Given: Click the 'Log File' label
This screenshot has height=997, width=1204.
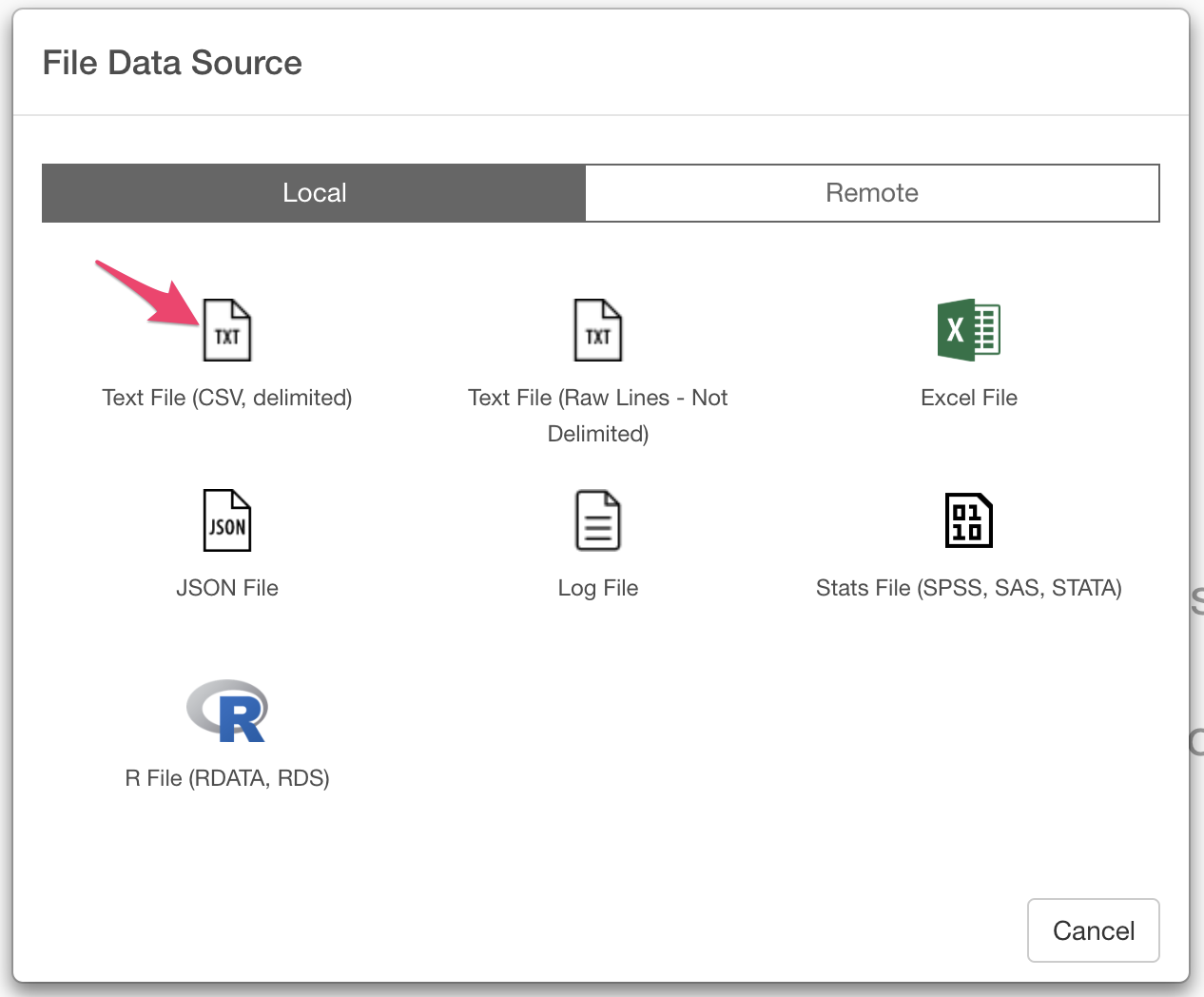Looking at the screenshot, I should 598,588.
